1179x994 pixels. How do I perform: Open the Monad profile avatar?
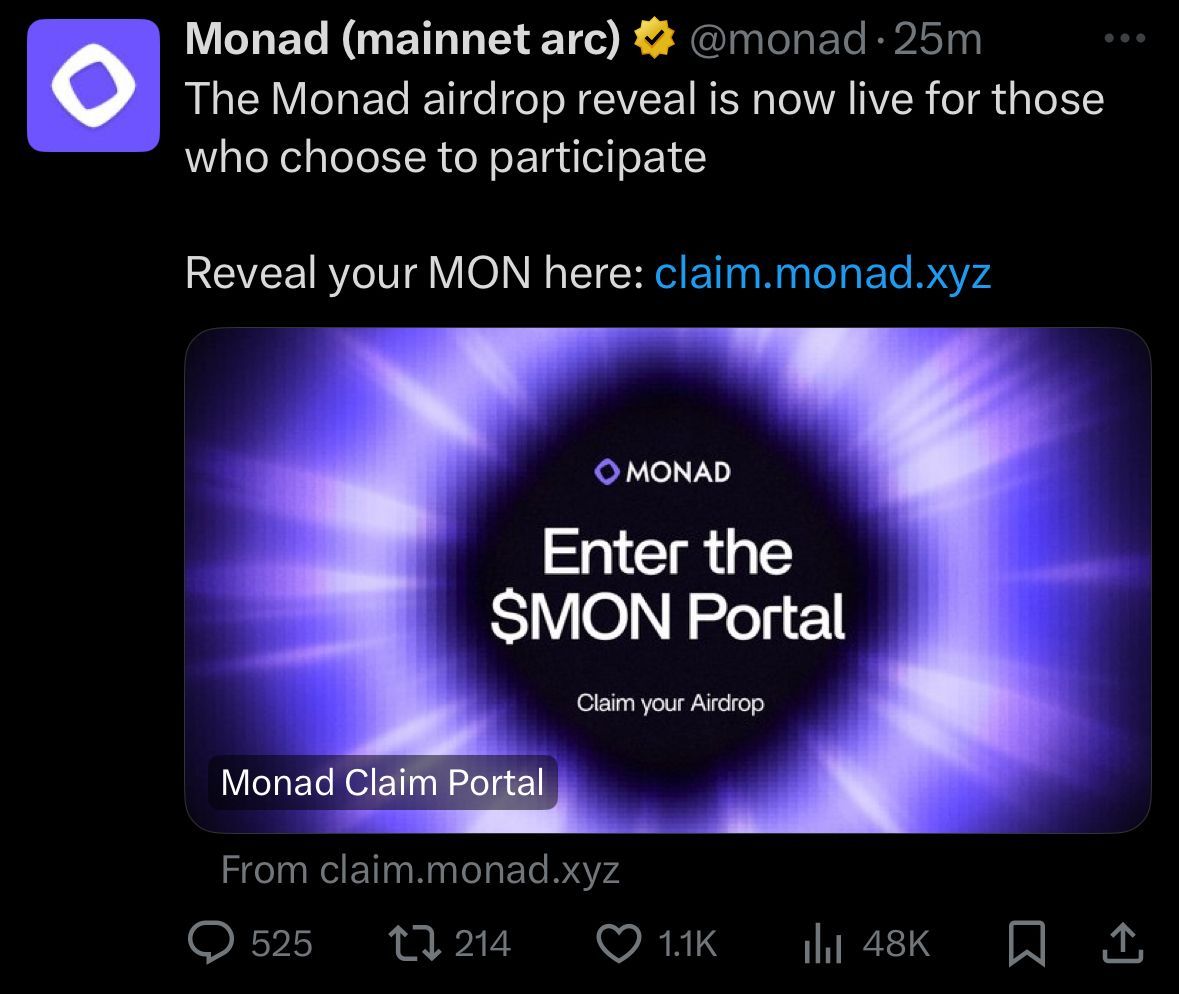tap(93, 85)
